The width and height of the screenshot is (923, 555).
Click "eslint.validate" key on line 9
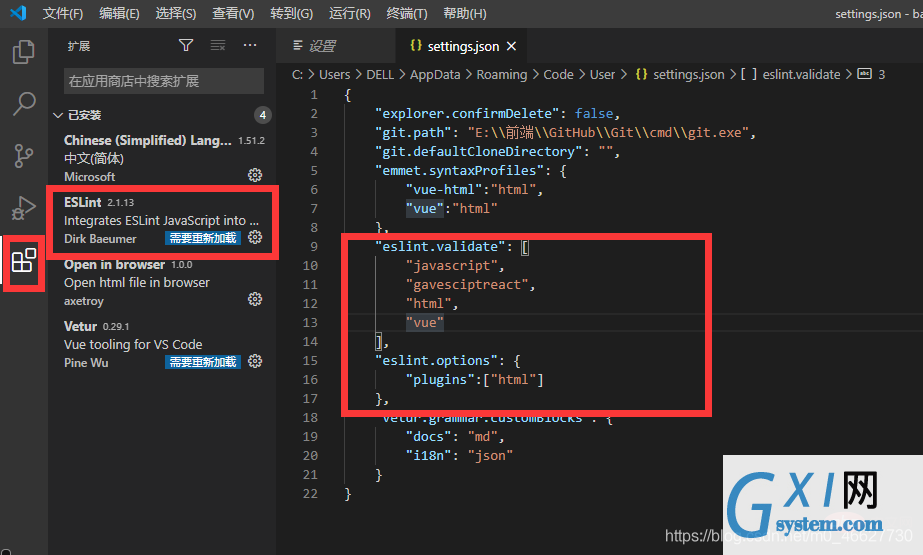click(440, 246)
